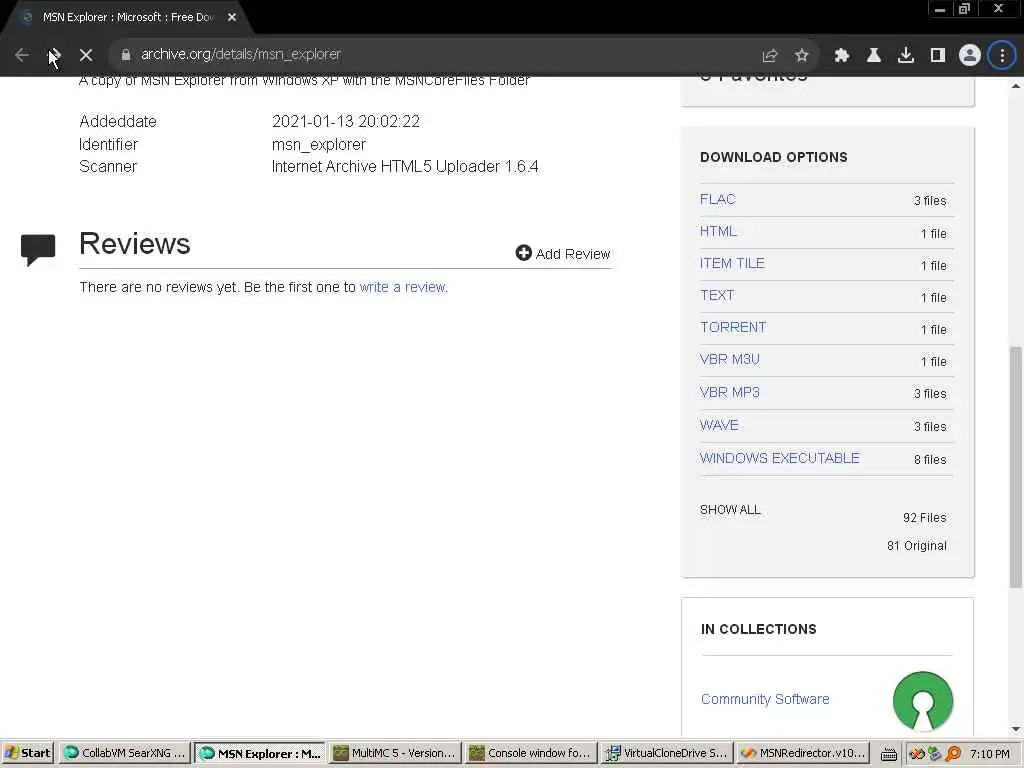This screenshot has width=1024, height=768.
Task: Open ITEM TILE download option
Action: coord(732,263)
